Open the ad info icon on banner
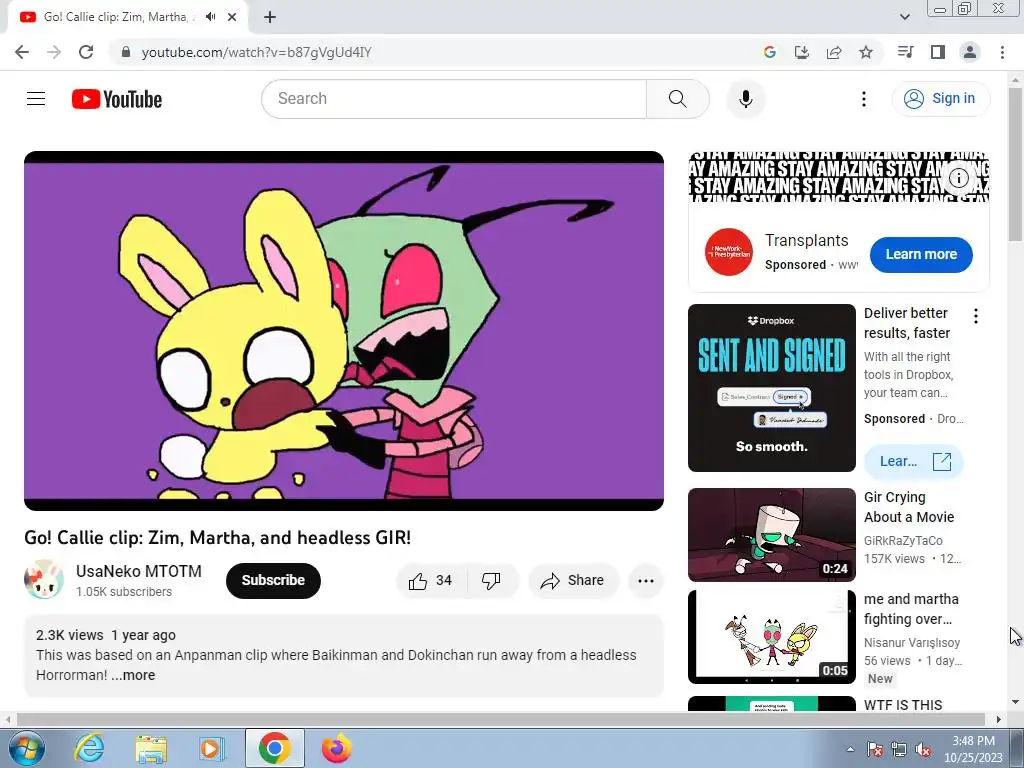This screenshot has width=1024, height=768. click(958, 178)
